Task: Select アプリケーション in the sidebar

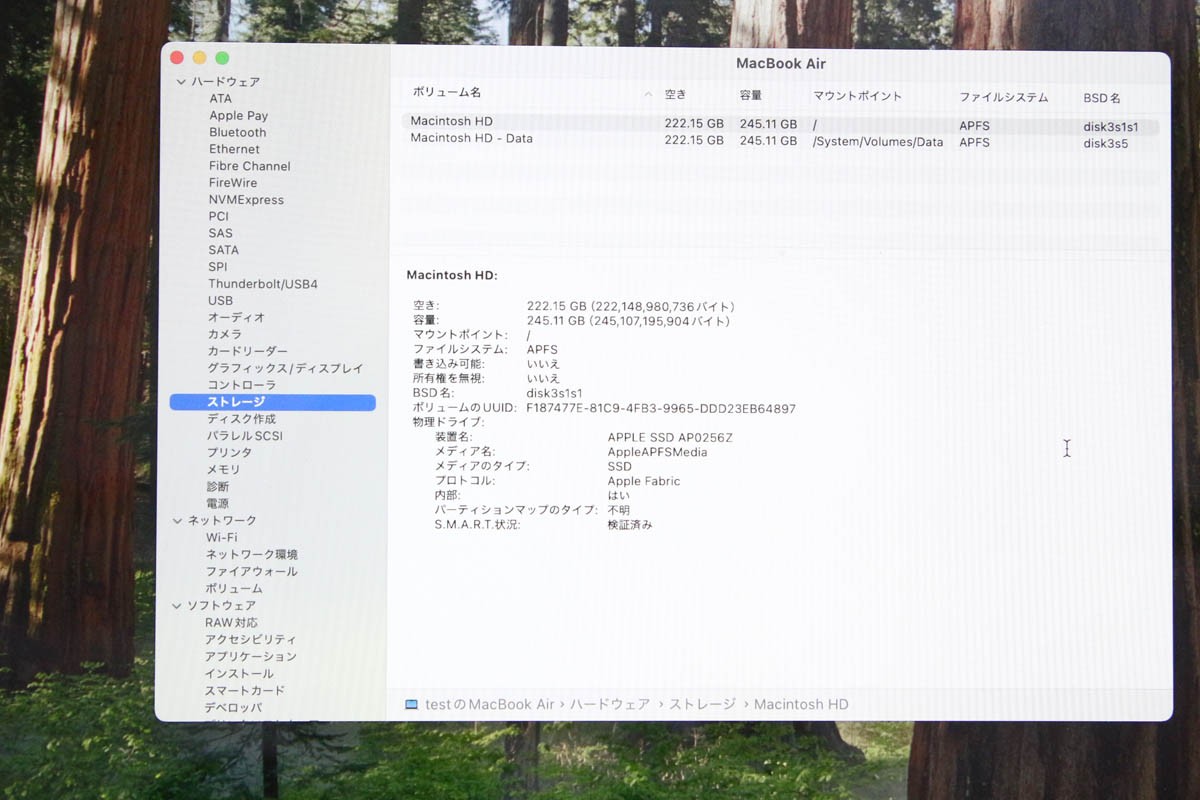Action: point(250,656)
